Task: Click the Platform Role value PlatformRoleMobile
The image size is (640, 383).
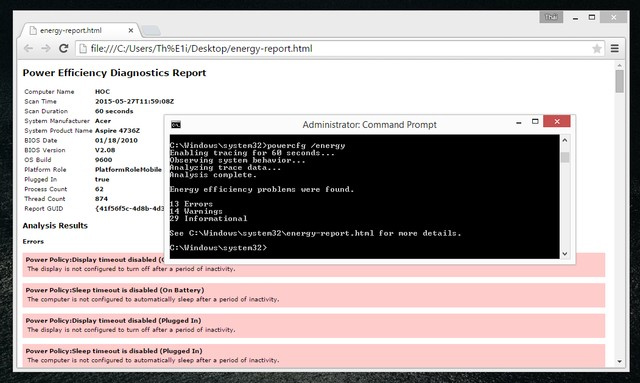Action: [x=128, y=169]
